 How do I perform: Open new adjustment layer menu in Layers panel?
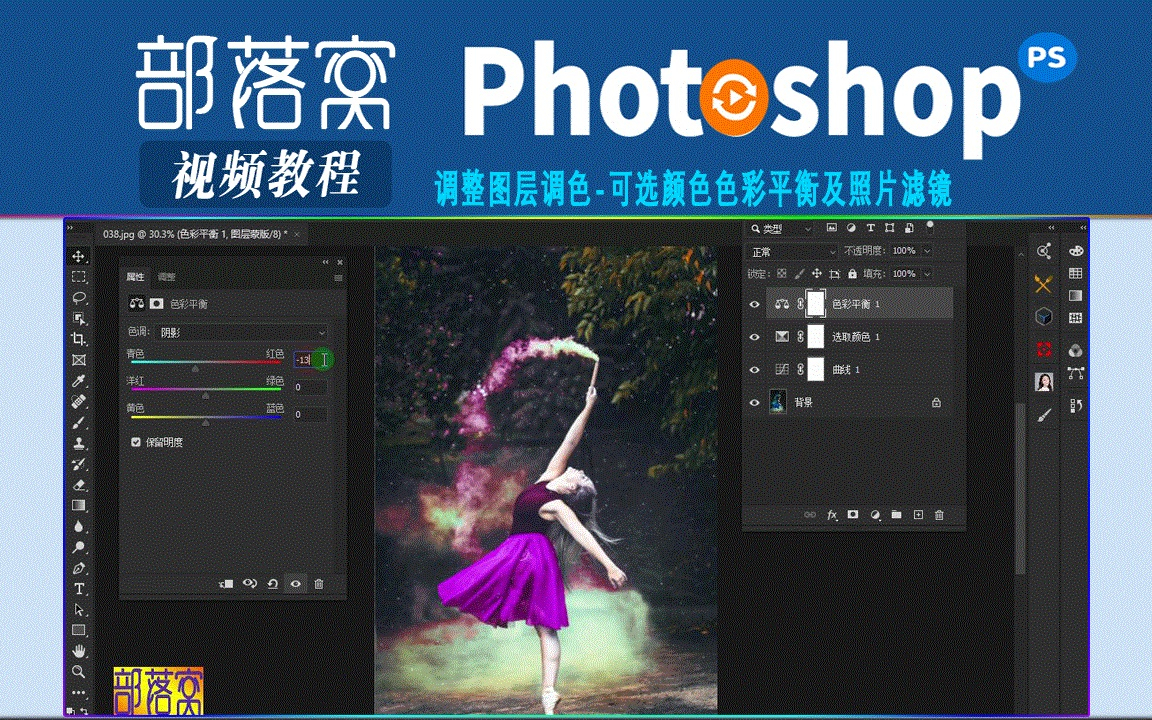875,515
